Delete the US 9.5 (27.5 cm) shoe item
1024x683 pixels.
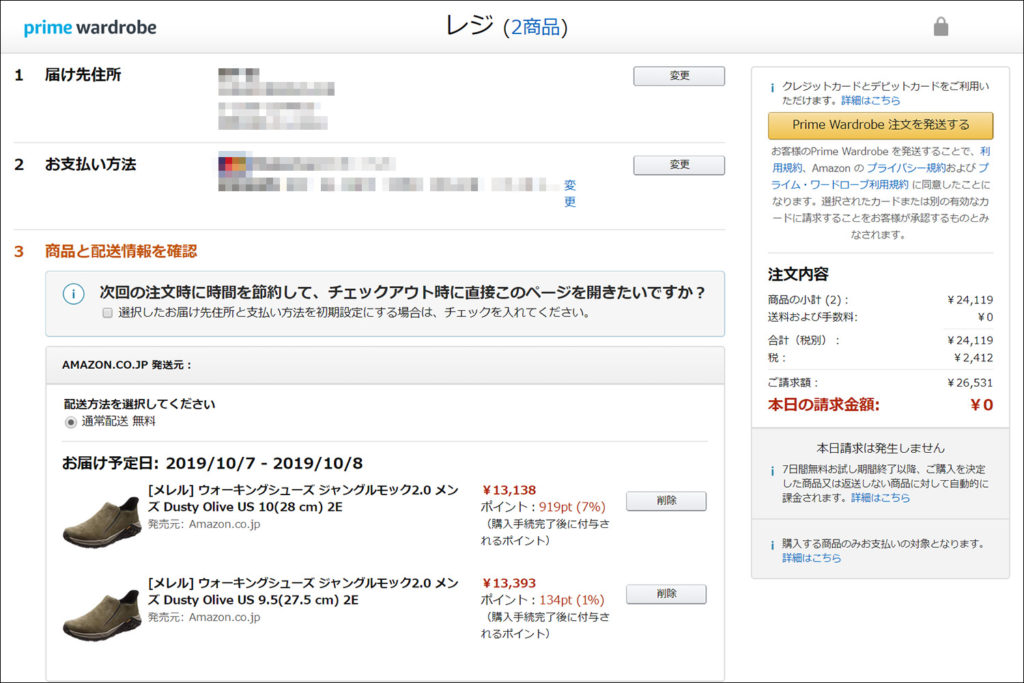(x=666, y=594)
